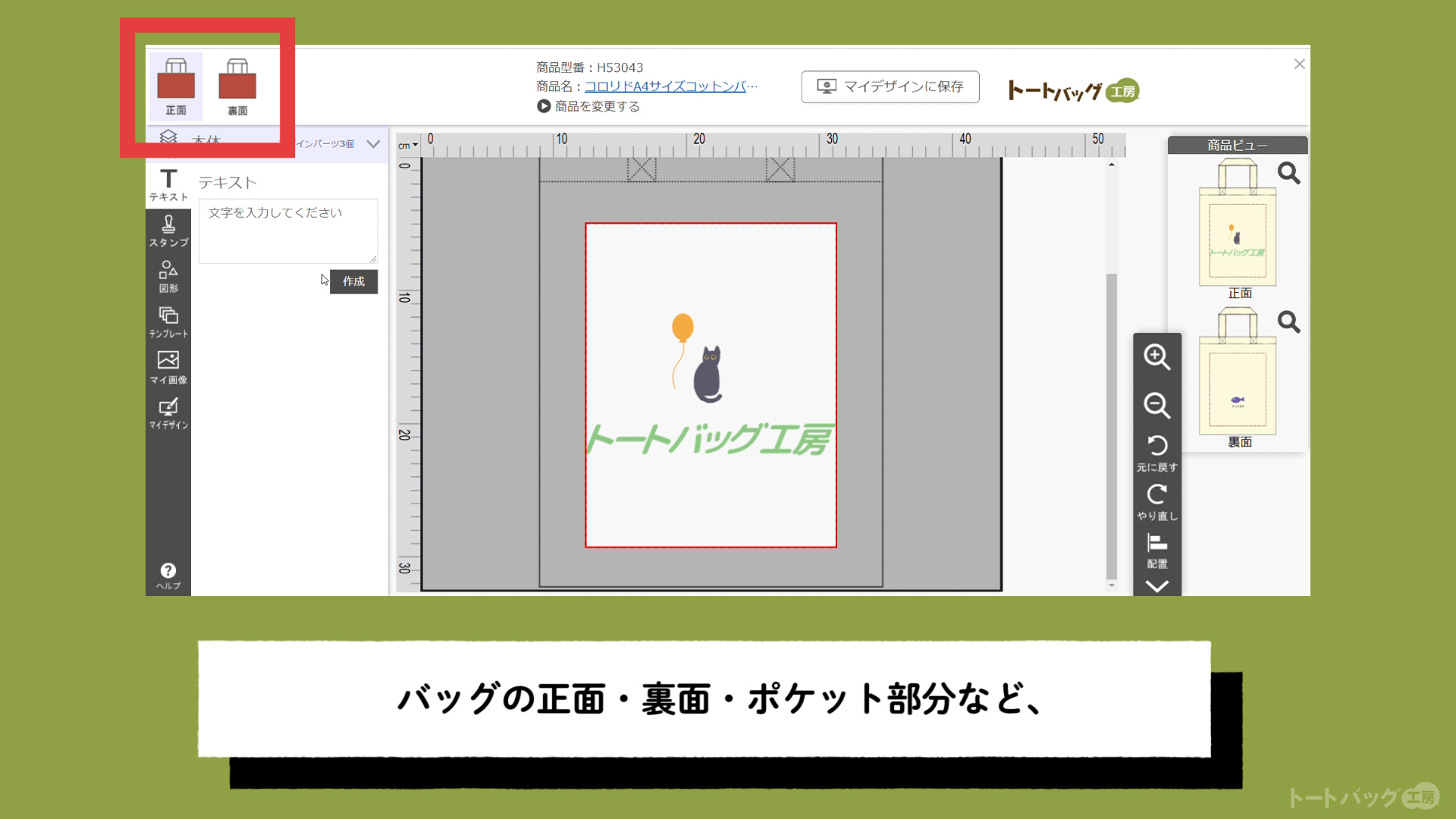This screenshot has height=819, width=1456.
Task: Open the テキスト text tool
Action: click(x=168, y=185)
